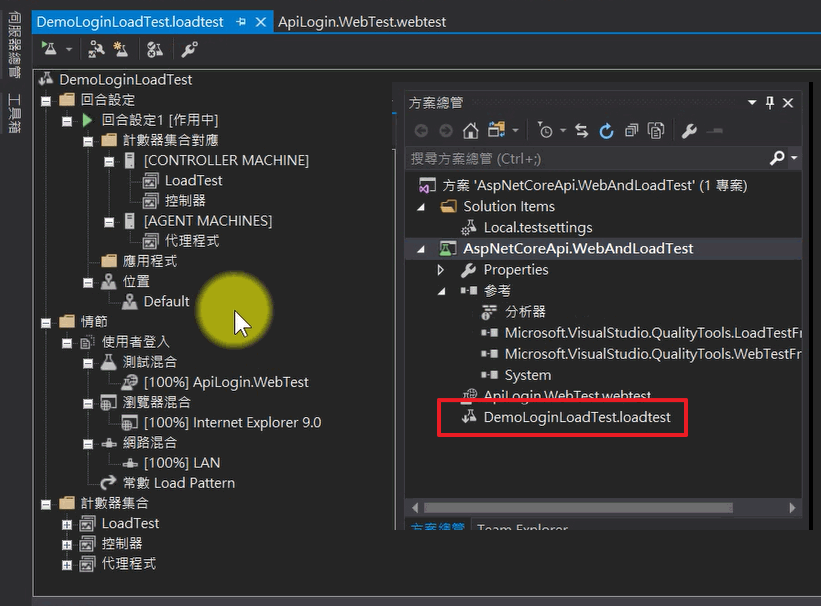Select the DemoLoginLoadTest root tree node
Image resolution: width=821 pixels, height=606 pixels.
126,80
